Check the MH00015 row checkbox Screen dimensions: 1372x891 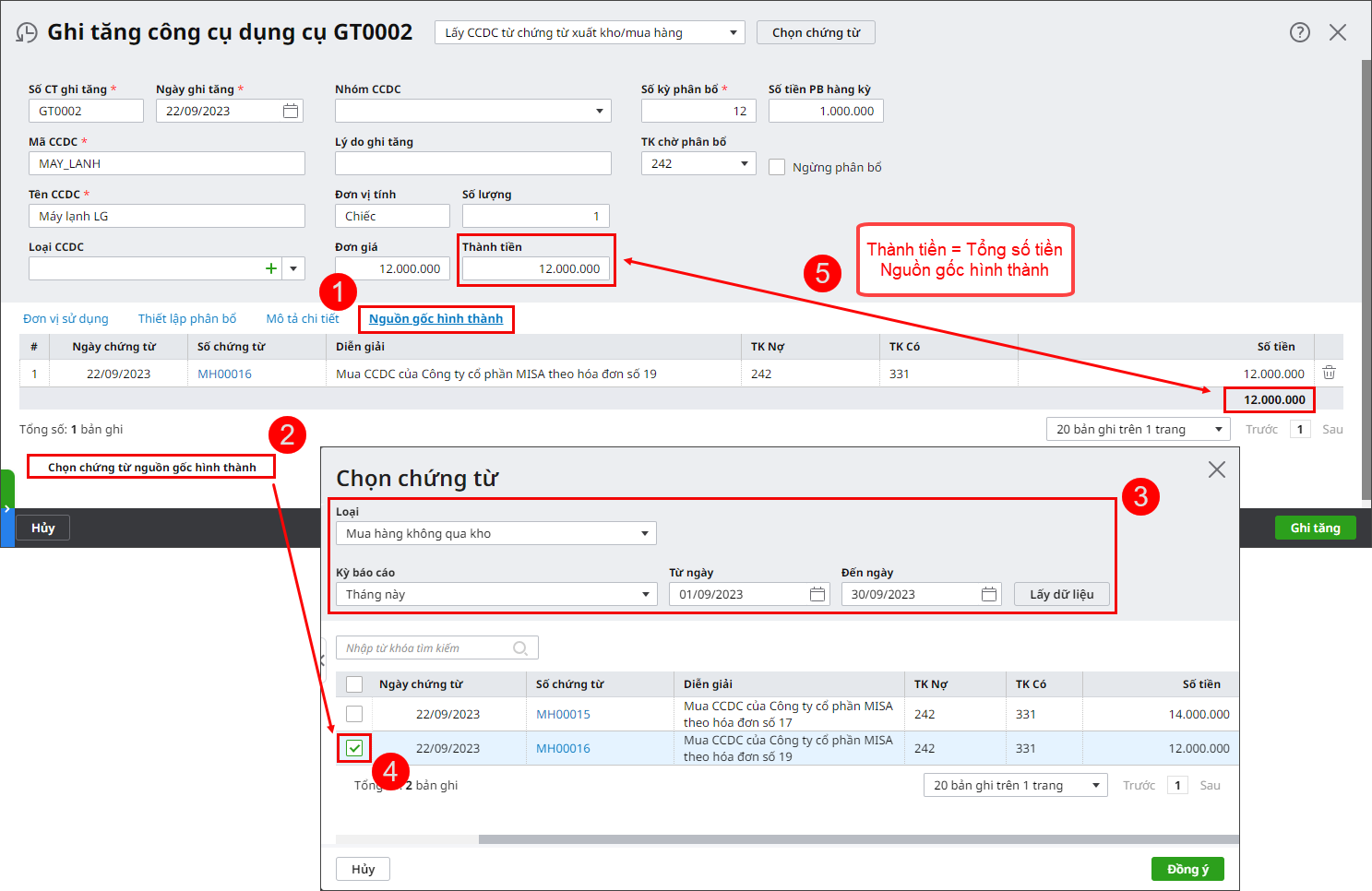coord(354,714)
